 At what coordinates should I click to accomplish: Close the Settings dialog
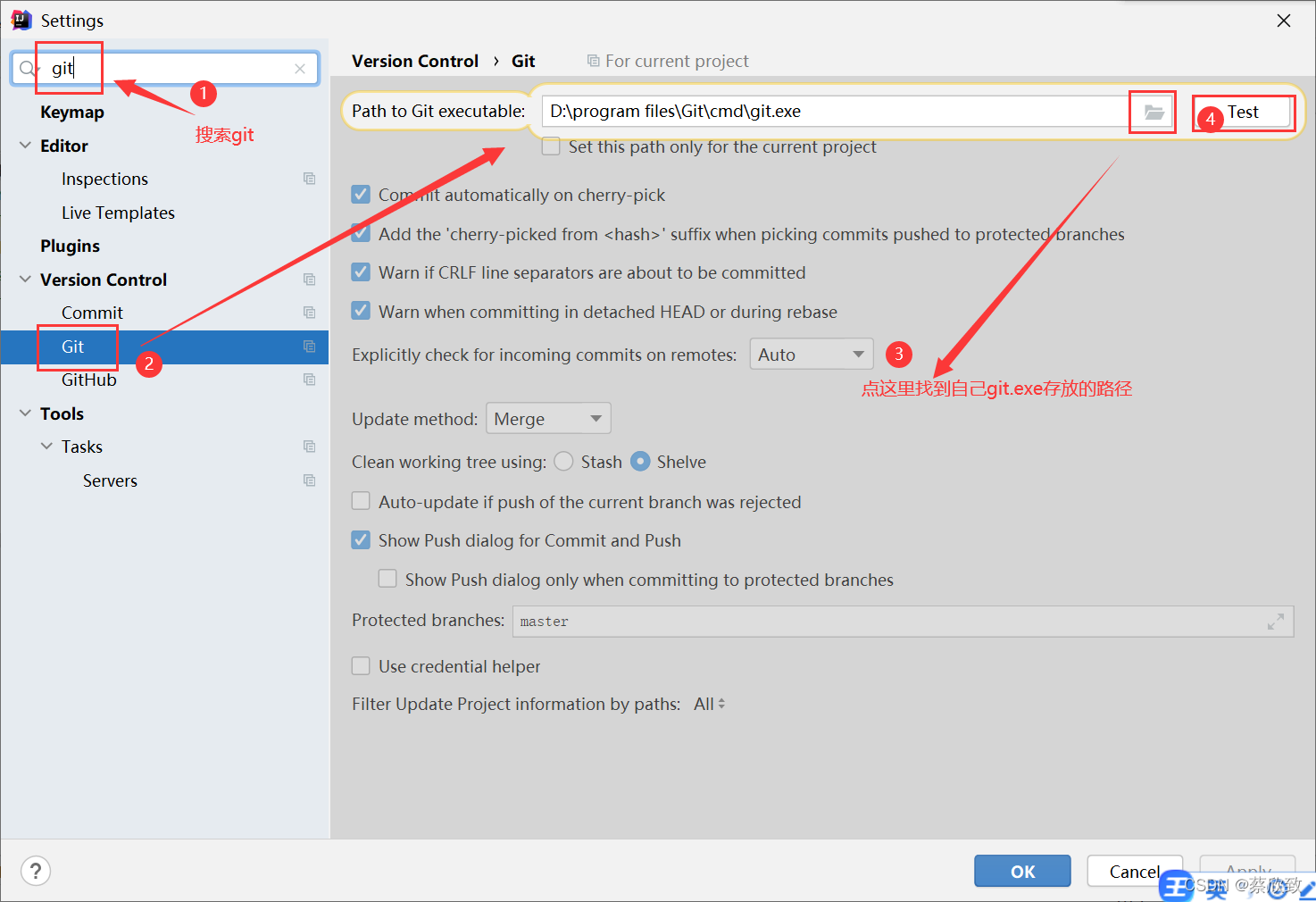click(x=1284, y=21)
